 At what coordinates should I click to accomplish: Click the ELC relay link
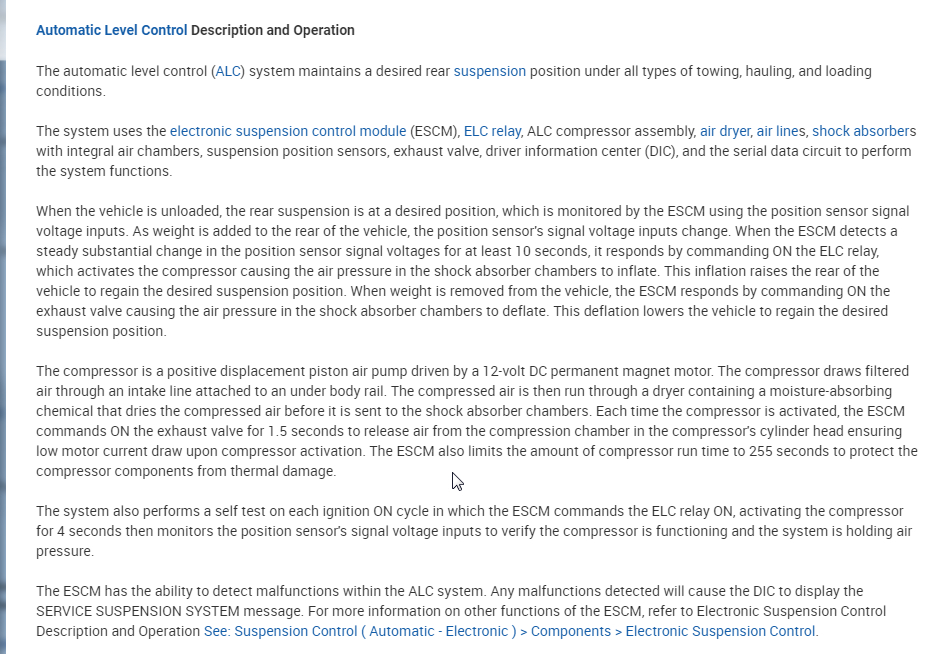(x=492, y=131)
